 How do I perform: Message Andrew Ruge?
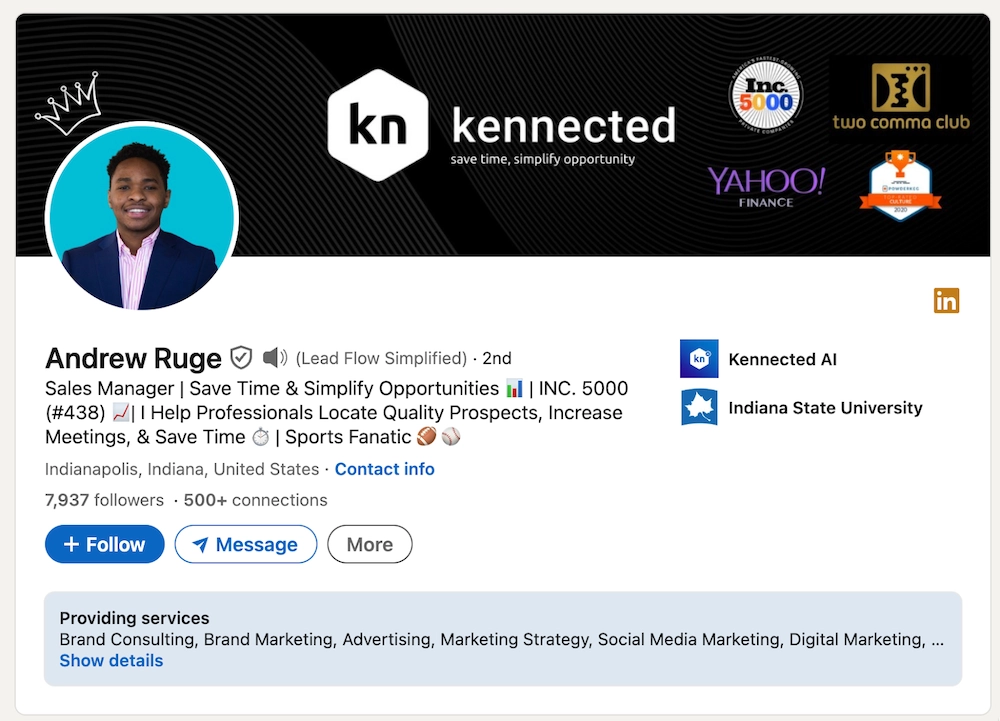click(245, 544)
